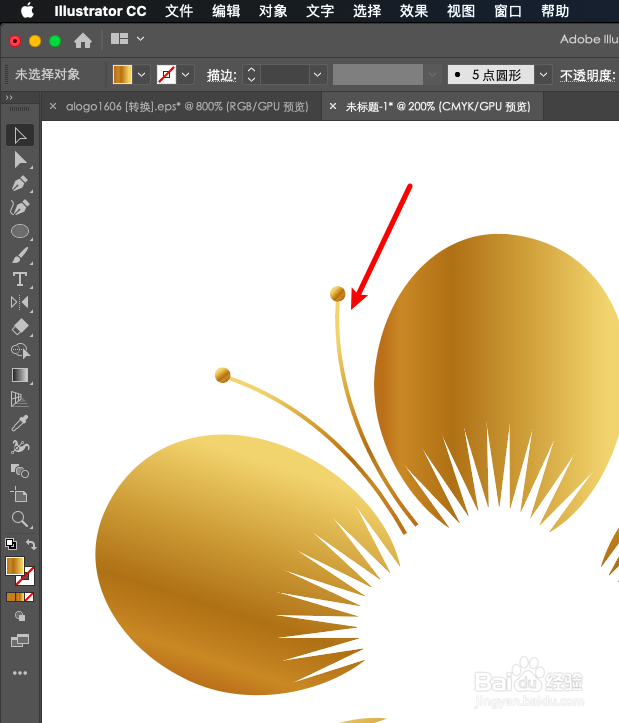
Task: Select the Direct Selection tool
Action: [x=20, y=160]
